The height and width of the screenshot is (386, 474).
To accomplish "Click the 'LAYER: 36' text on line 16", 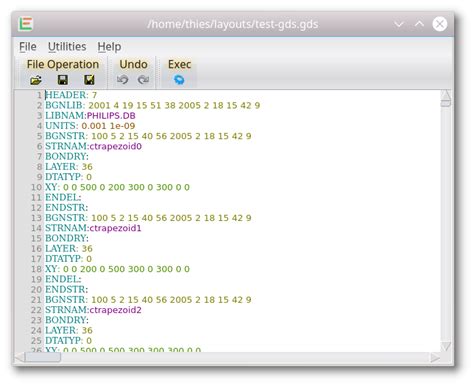I will click(x=69, y=249).
